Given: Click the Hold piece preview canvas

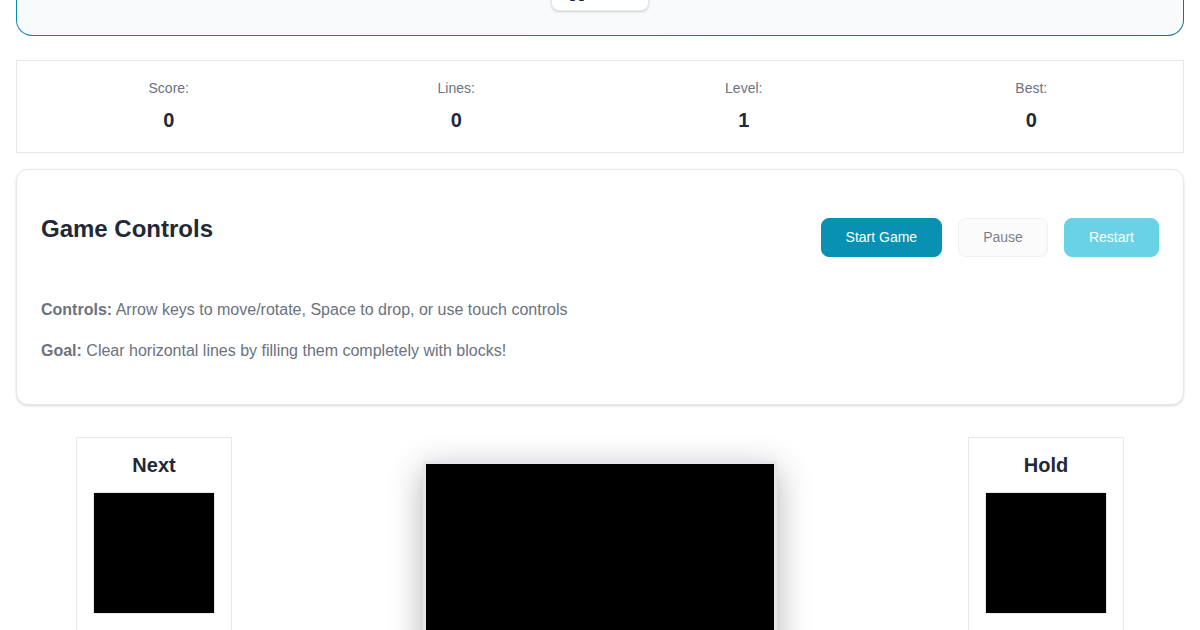Looking at the screenshot, I should pyautogui.click(x=1046, y=553).
